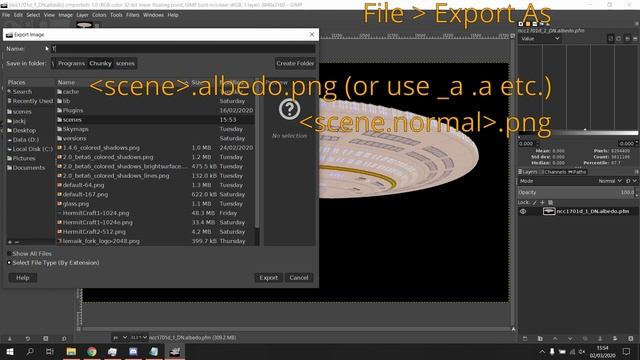
Task: Open the Windows menu
Action: point(153,15)
